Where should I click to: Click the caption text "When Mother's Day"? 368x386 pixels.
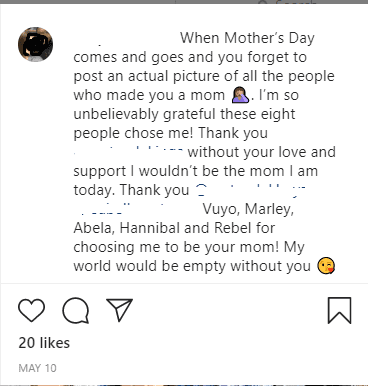click(247, 38)
